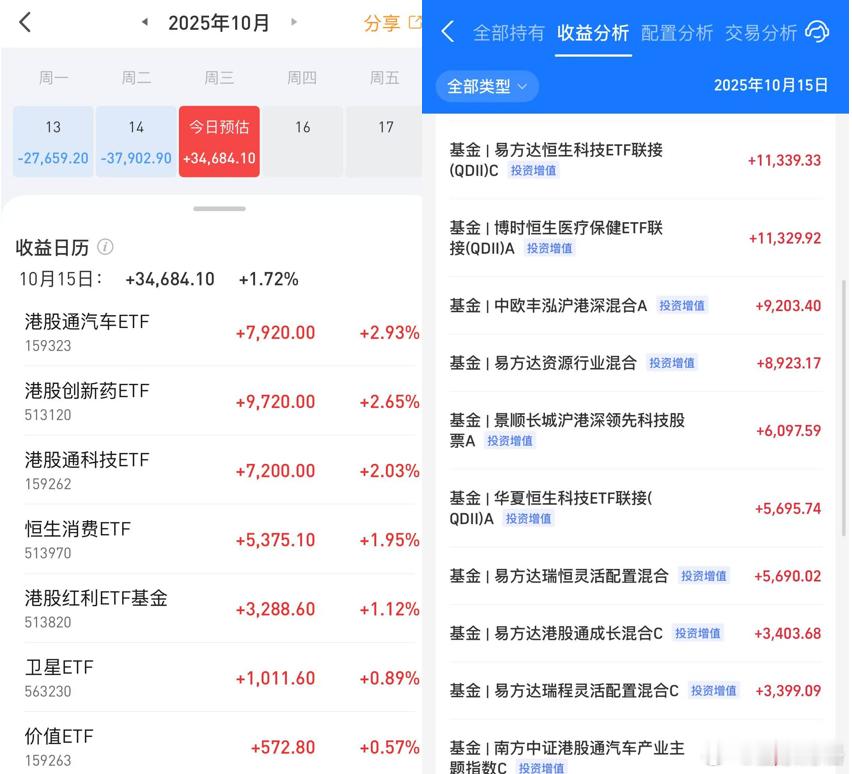This screenshot has height=774, width=852.
Task: Tap the 分享 share icon
Action: coord(415,22)
